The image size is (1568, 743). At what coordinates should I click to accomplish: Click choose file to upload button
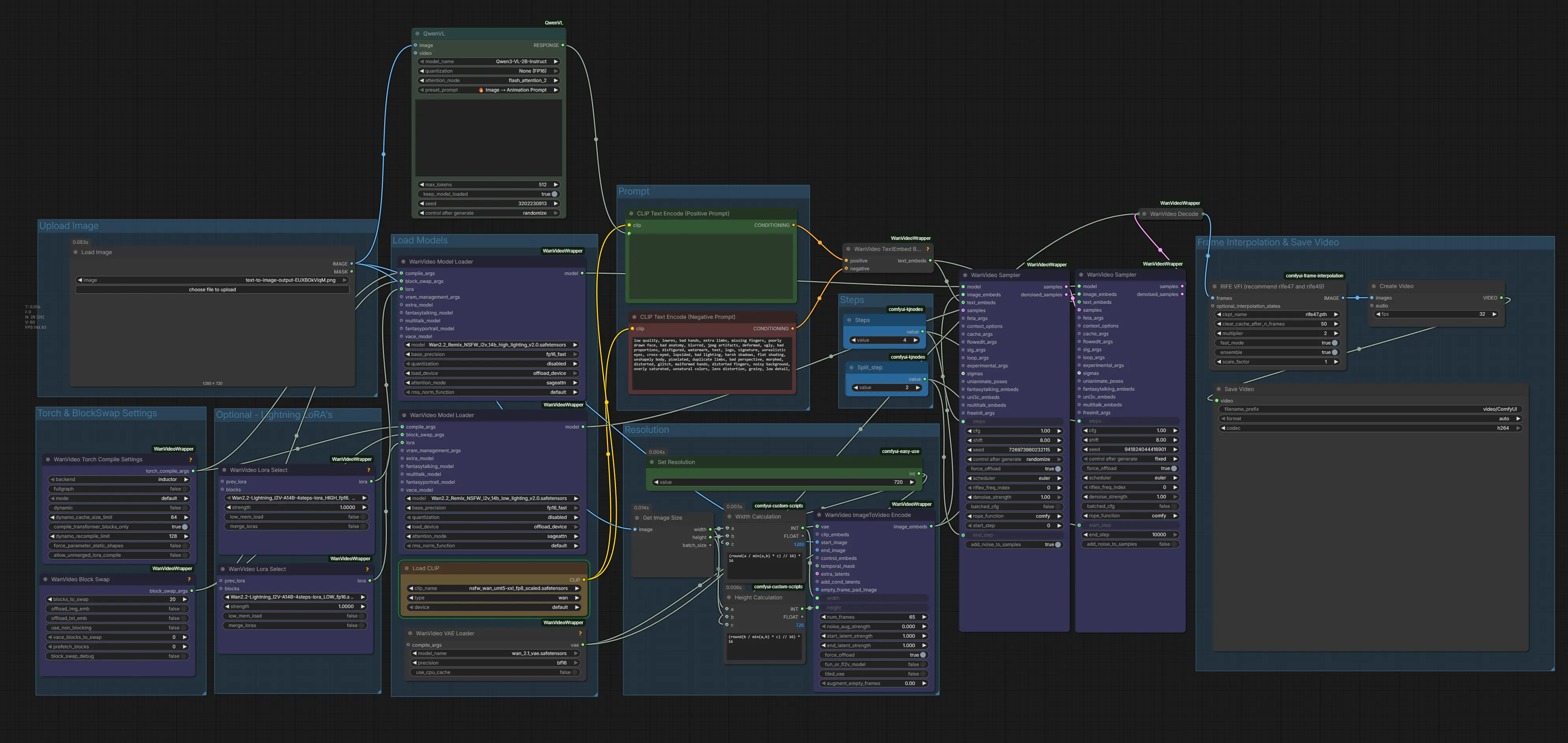(212, 290)
